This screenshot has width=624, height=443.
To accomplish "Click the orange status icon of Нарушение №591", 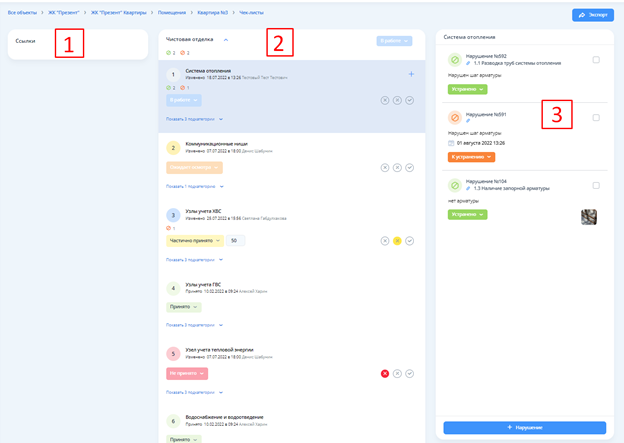I will coord(455,119).
